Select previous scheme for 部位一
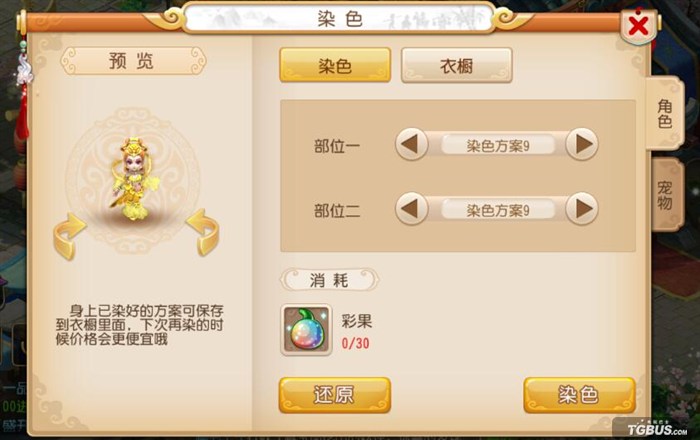Screen dimensions: 700x440 (412, 144)
